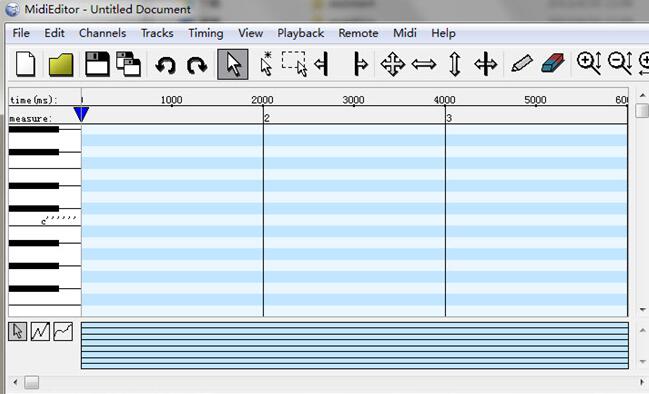
Task: Click the horizontal scrollbar thumb at bottom
Action: pyautogui.click(x=31, y=382)
